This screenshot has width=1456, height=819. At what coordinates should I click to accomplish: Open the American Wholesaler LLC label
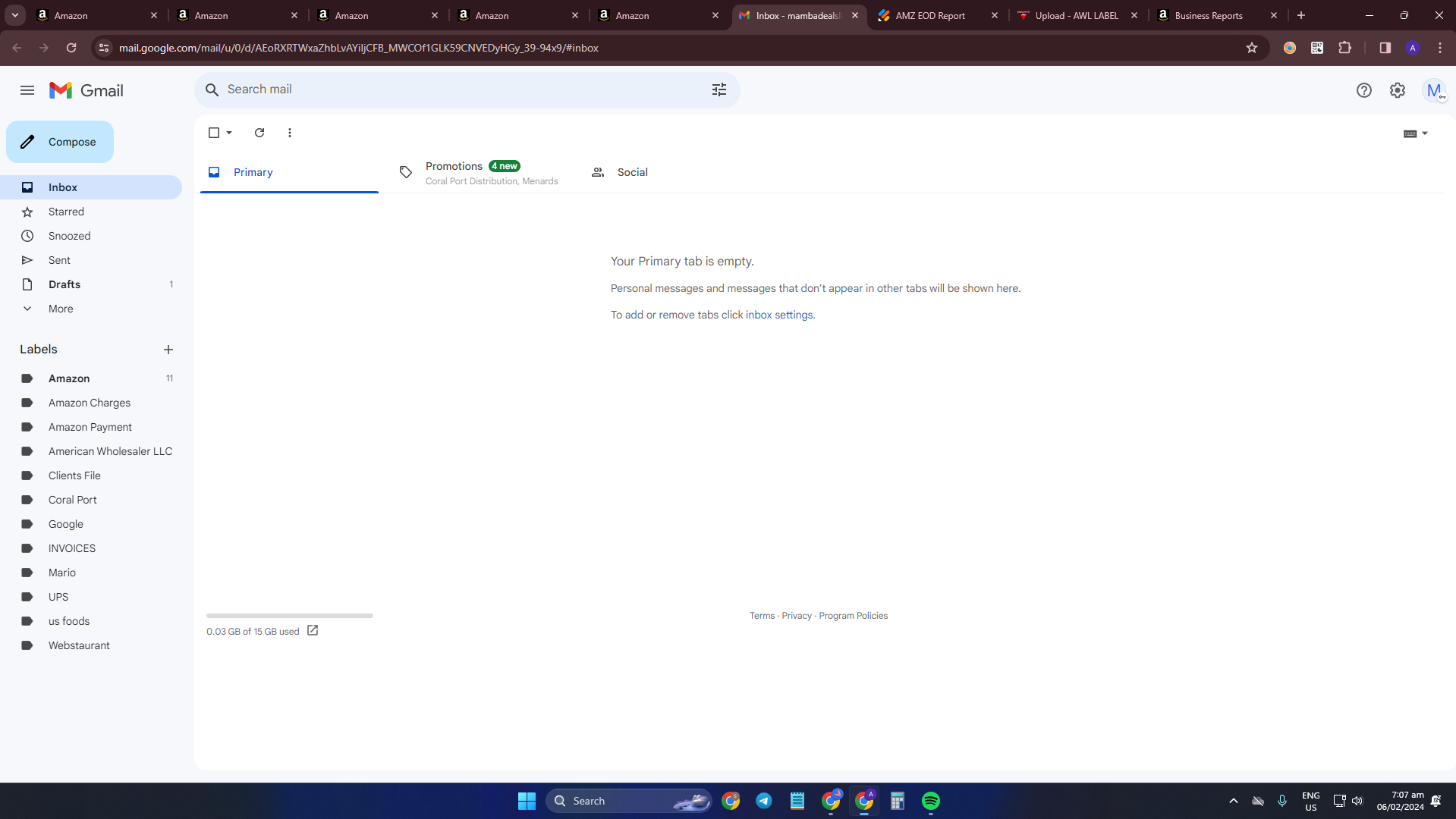91,451
